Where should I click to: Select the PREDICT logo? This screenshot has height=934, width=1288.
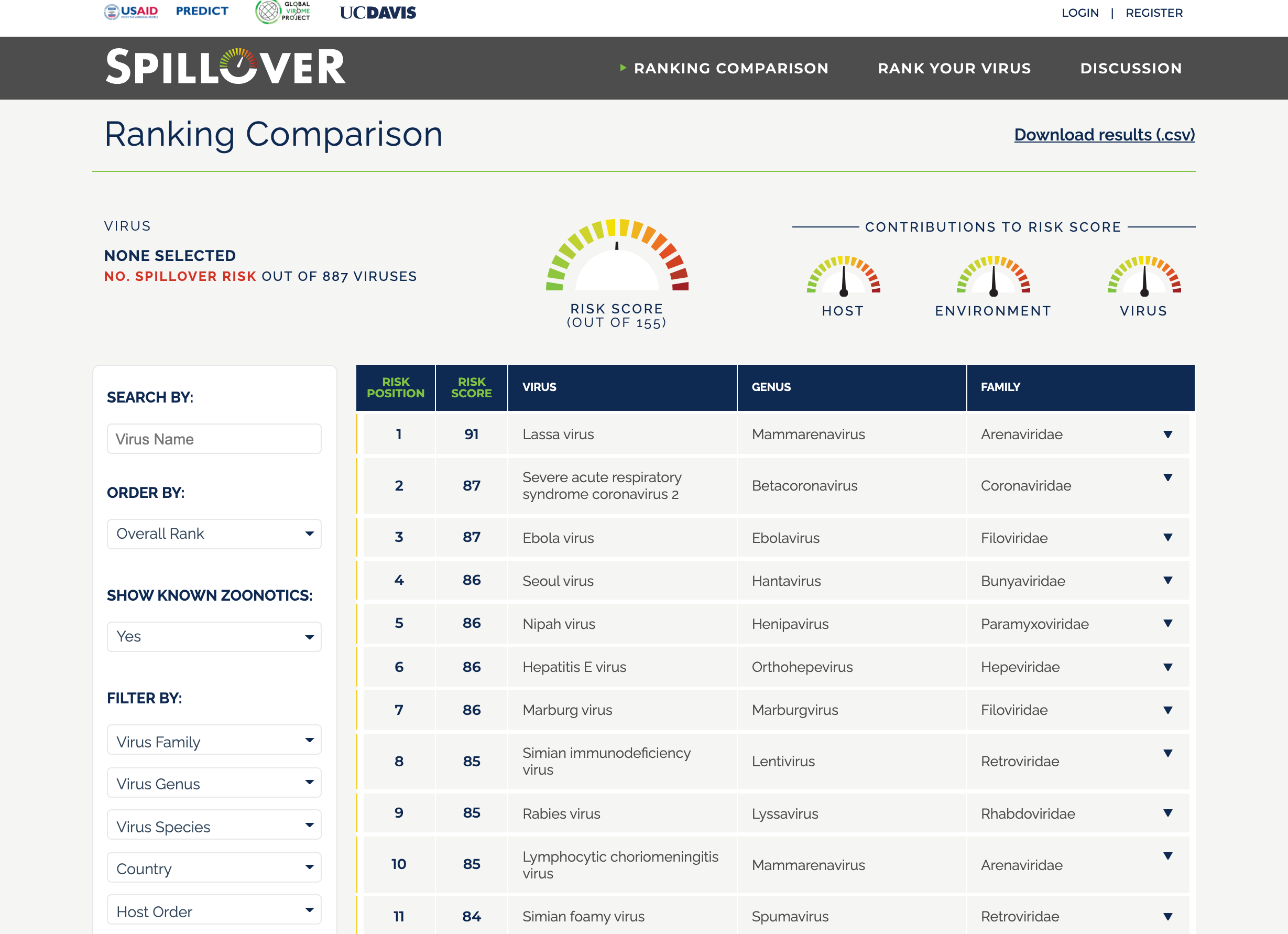(x=202, y=10)
